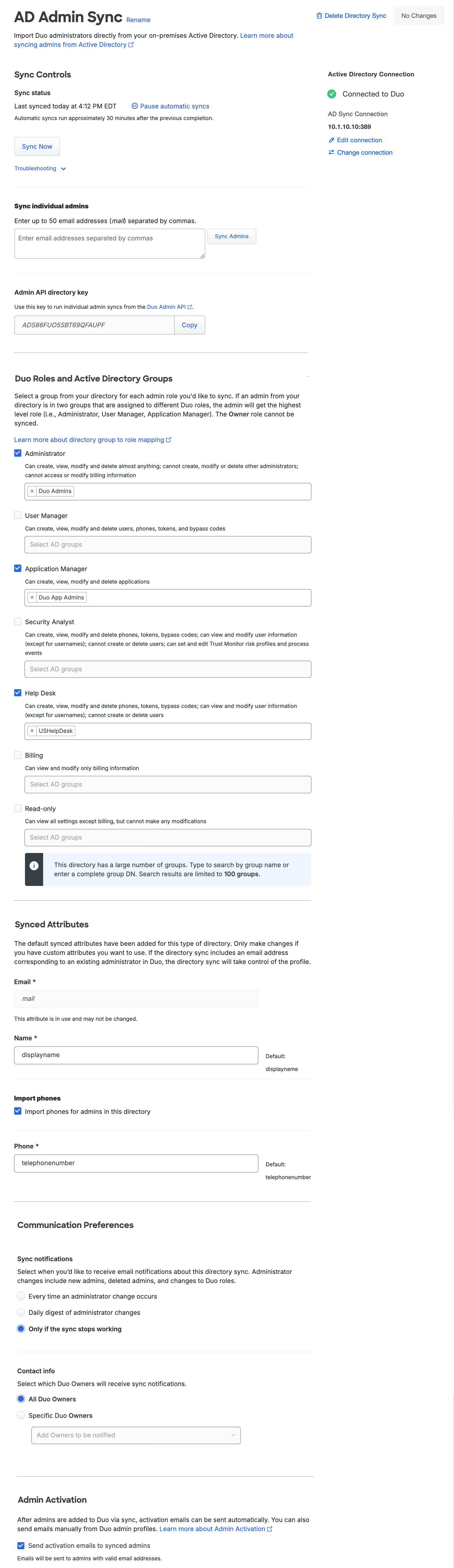Click the green connected status checkmark
The image size is (454, 1568).
(332, 94)
